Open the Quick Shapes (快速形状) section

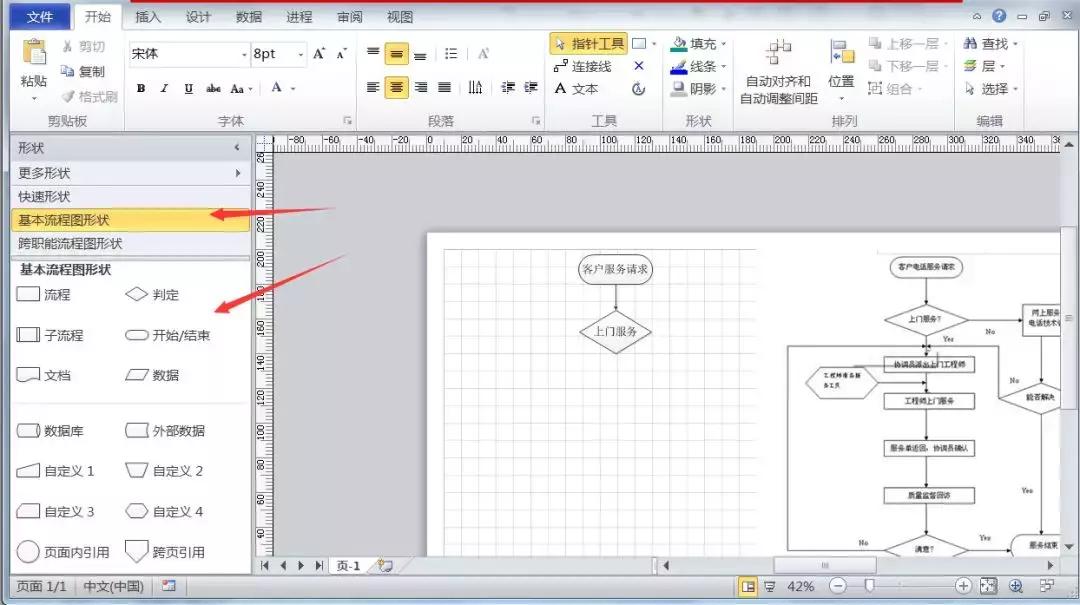[x=44, y=197]
